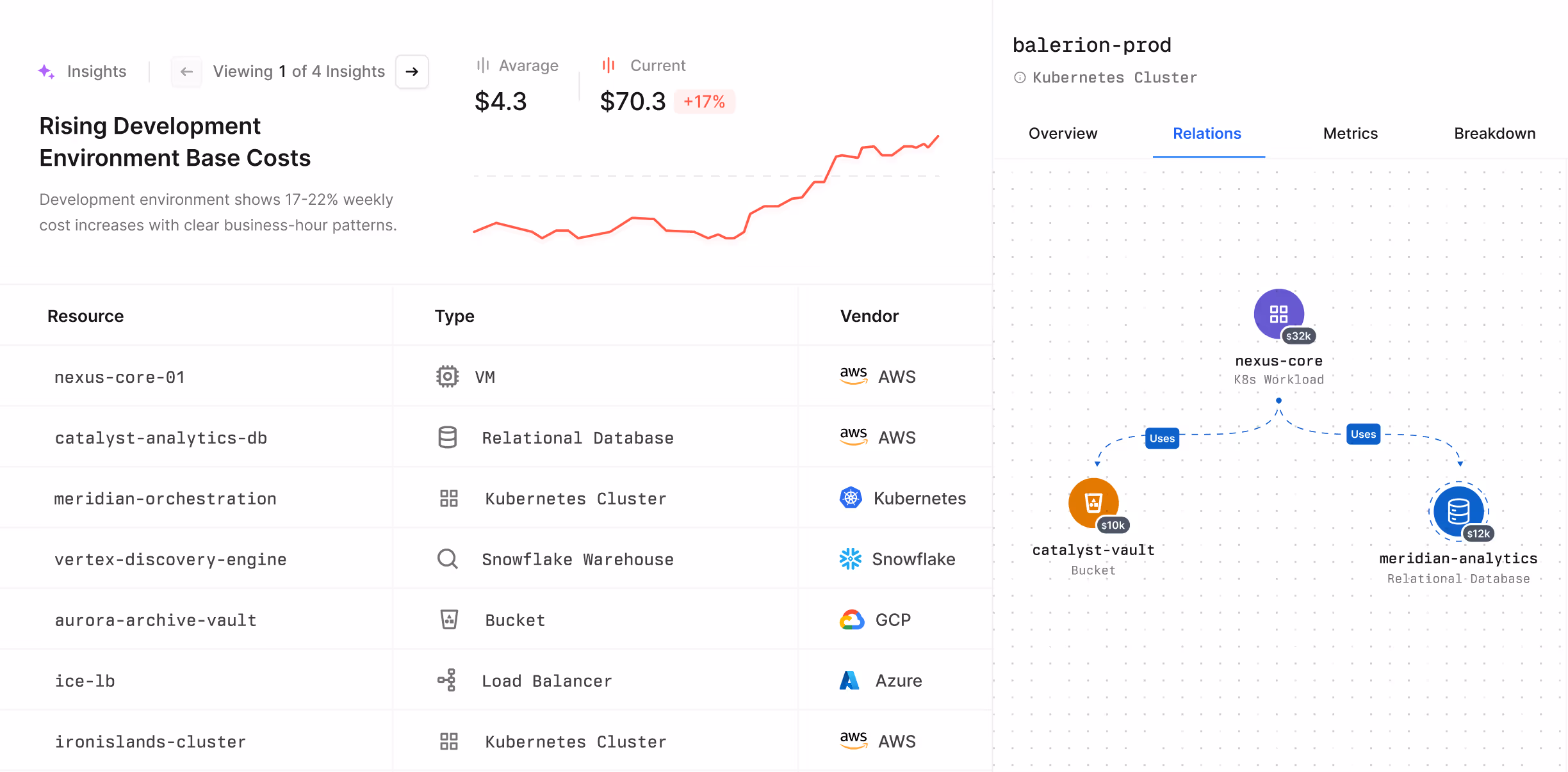Click the meridian-analytics node label

(1458, 558)
